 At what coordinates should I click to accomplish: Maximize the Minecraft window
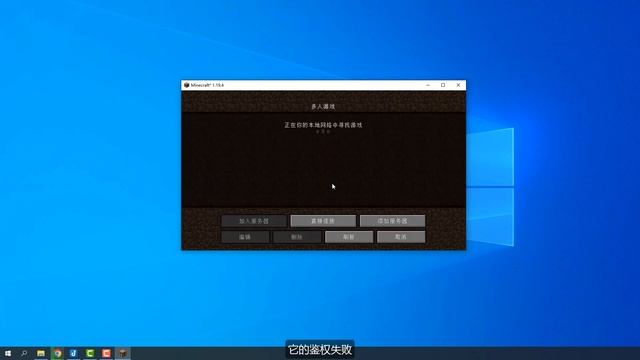443,85
